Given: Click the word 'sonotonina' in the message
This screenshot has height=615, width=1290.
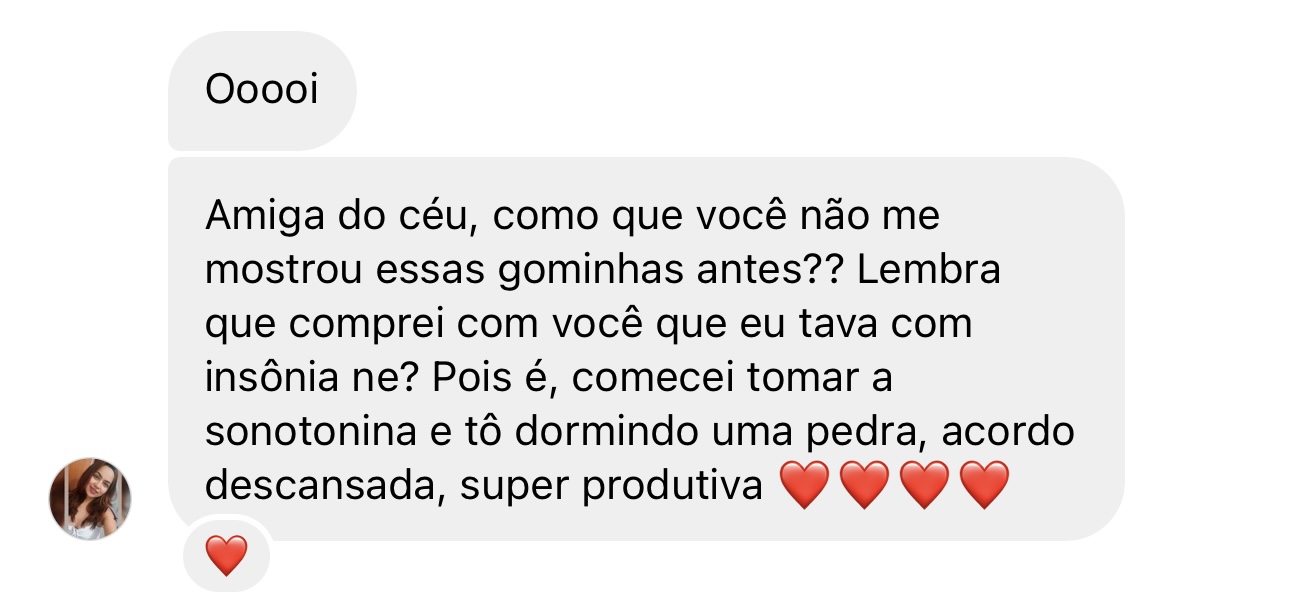Looking at the screenshot, I should (310, 432).
